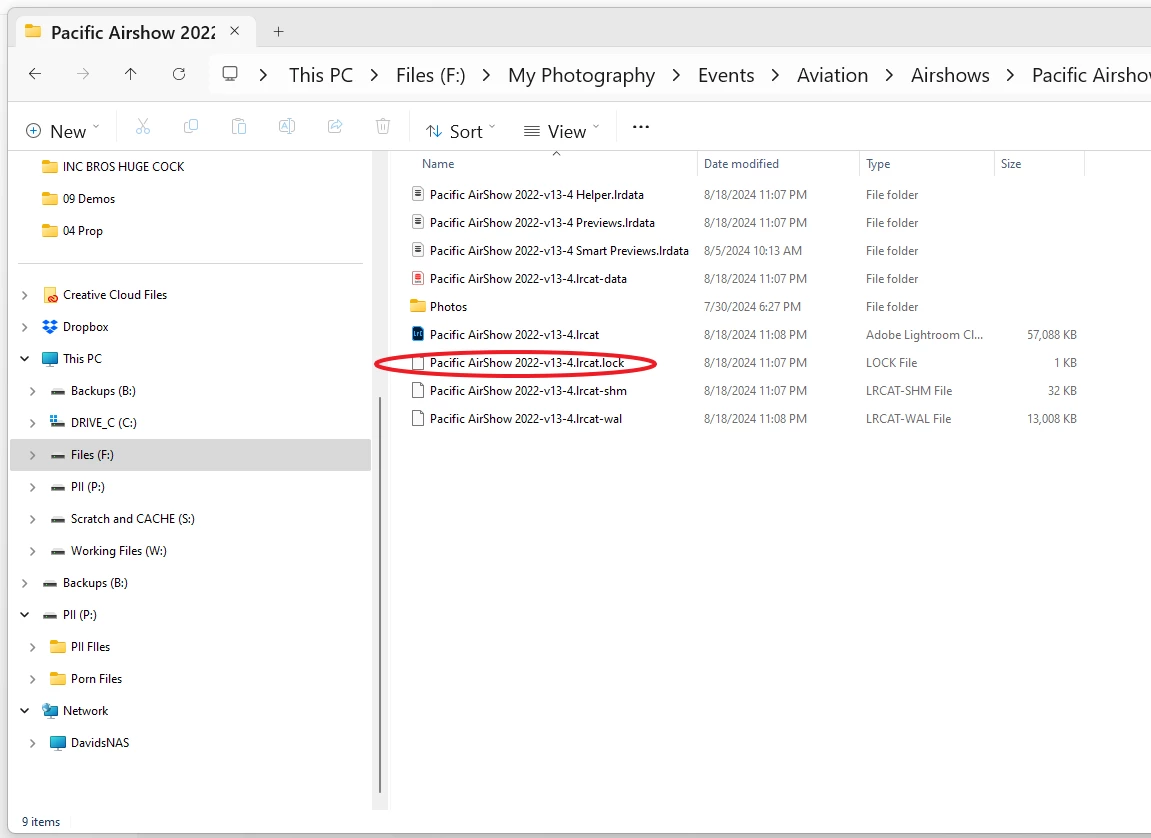Select the Lightroom catalog file icon
The image size is (1151, 838).
tap(418, 334)
